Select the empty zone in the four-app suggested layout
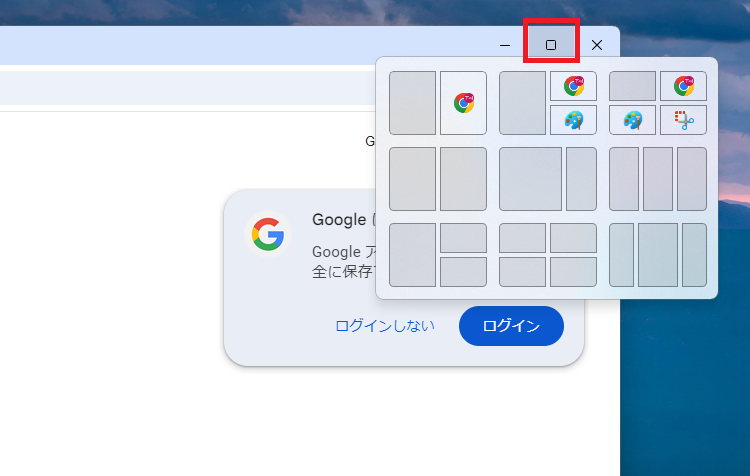Image resolution: width=750 pixels, height=476 pixels. pos(632,86)
